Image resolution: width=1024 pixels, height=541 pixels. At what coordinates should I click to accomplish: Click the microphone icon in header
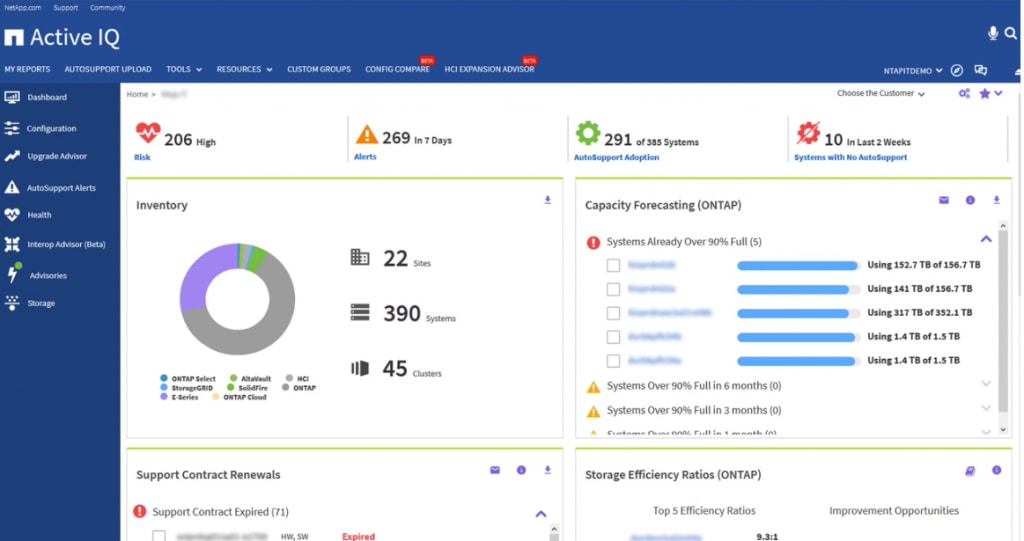[x=993, y=33]
